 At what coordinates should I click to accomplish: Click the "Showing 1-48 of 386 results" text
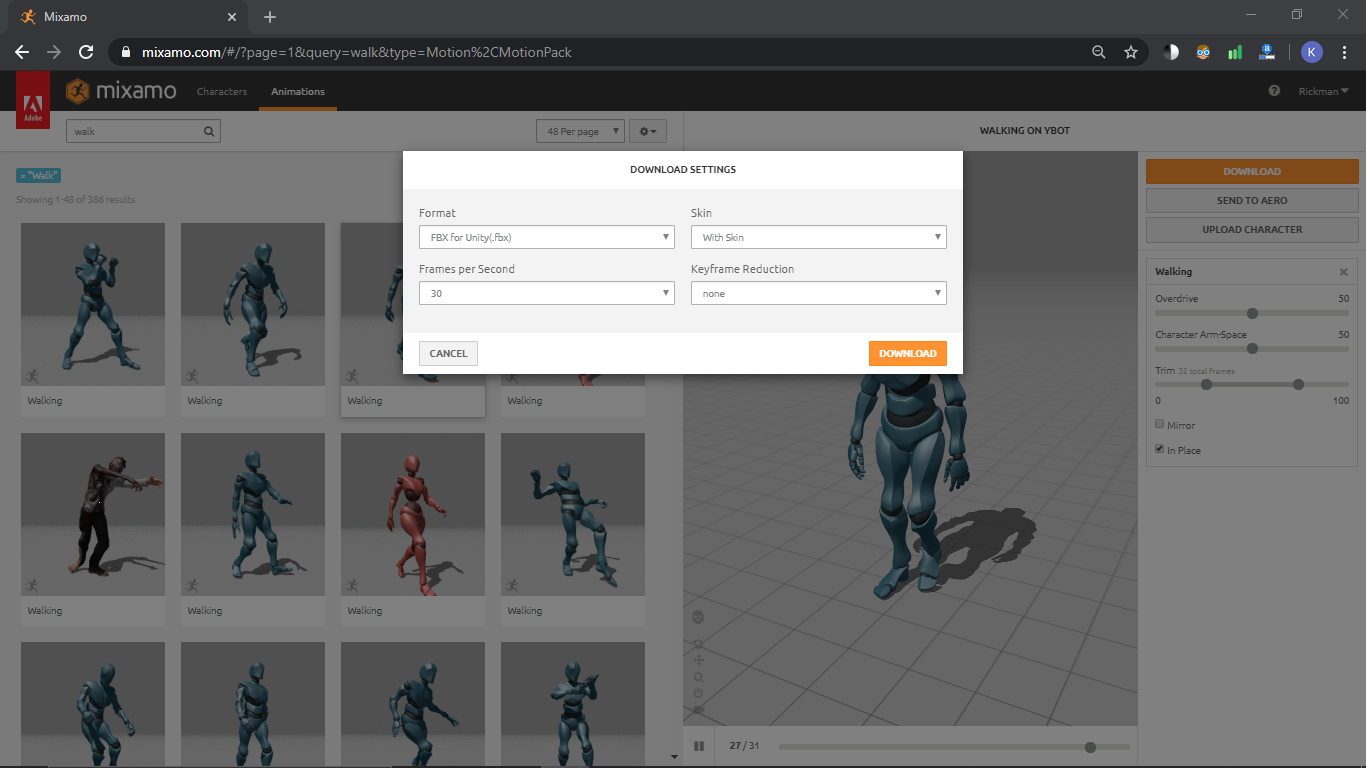pyautogui.click(x=76, y=200)
